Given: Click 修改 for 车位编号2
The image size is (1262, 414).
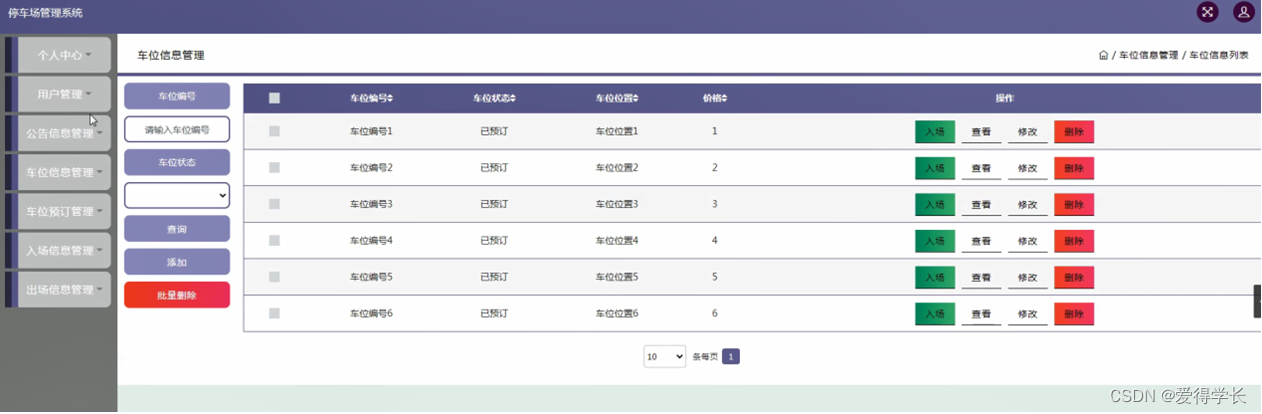Looking at the screenshot, I should [x=1027, y=168].
